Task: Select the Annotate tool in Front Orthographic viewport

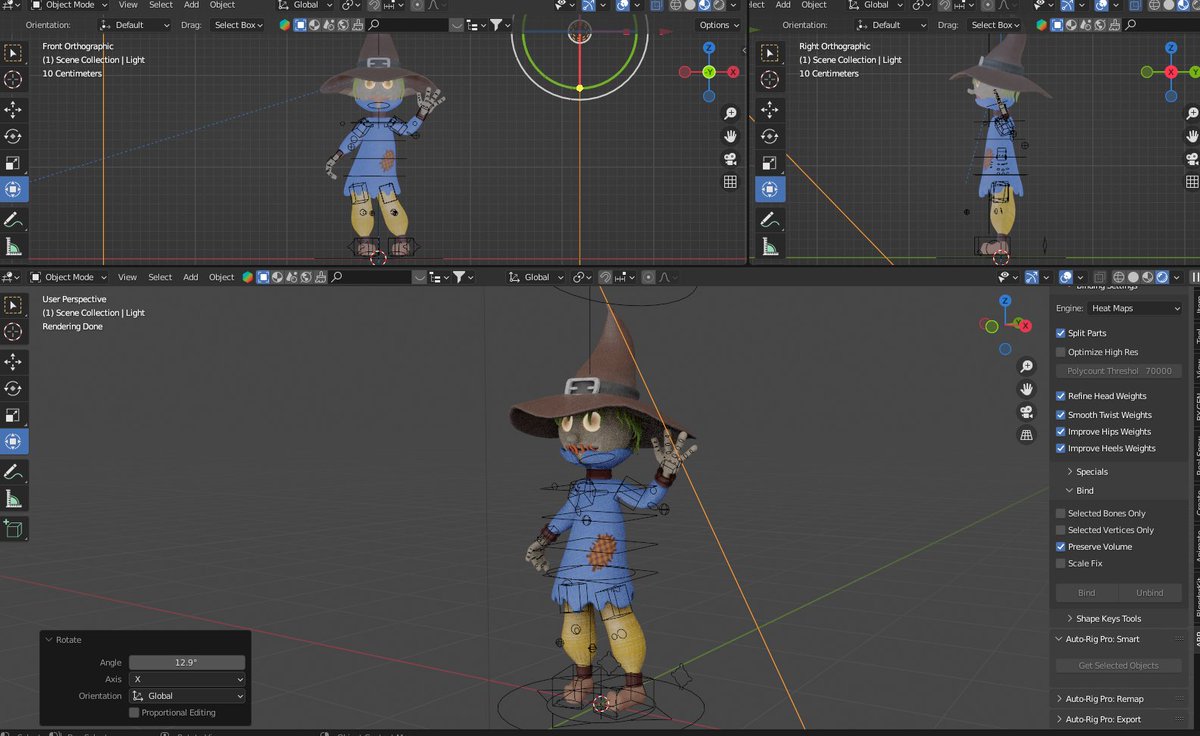Action: pos(13,219)
